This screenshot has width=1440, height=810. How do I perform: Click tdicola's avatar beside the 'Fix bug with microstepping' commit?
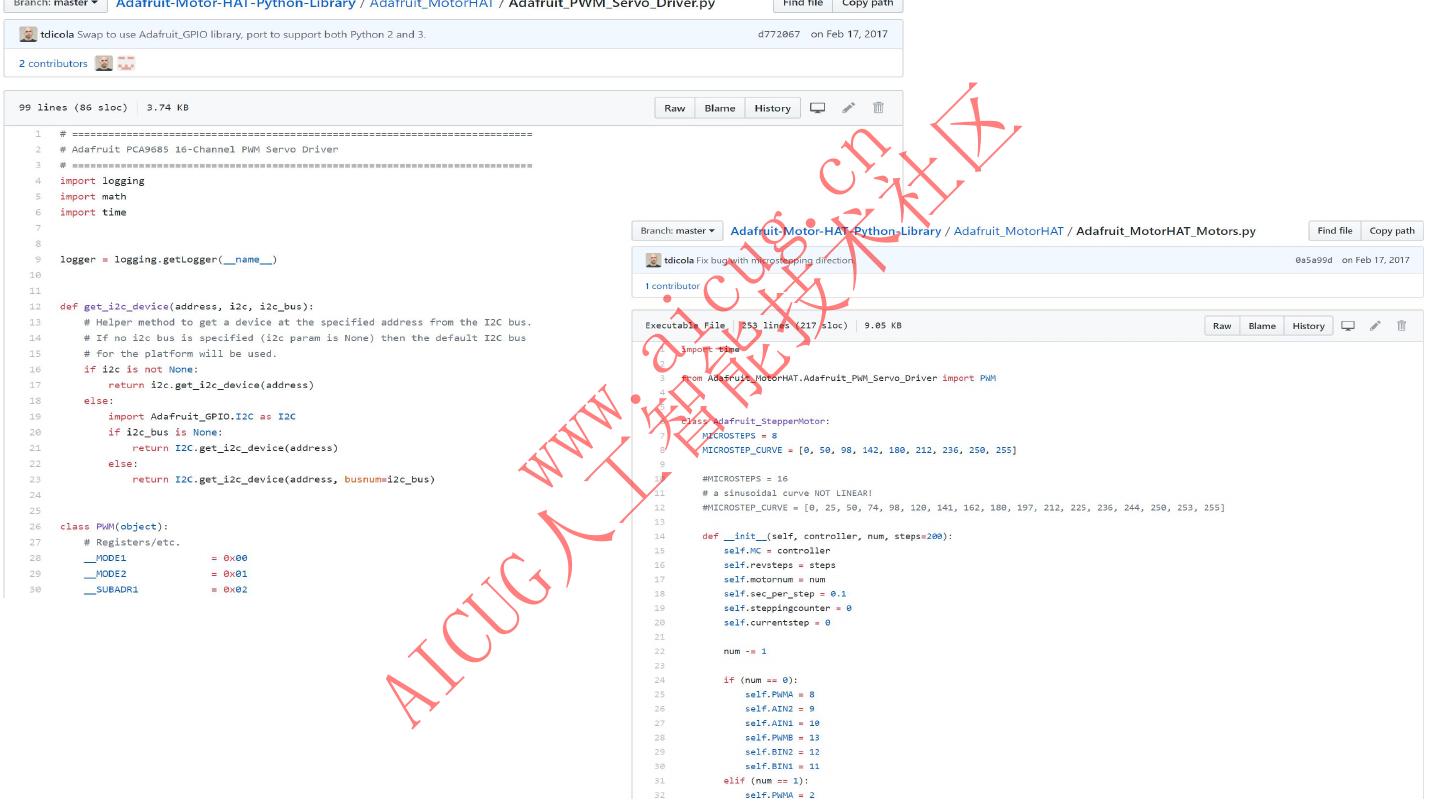(653, 260)
